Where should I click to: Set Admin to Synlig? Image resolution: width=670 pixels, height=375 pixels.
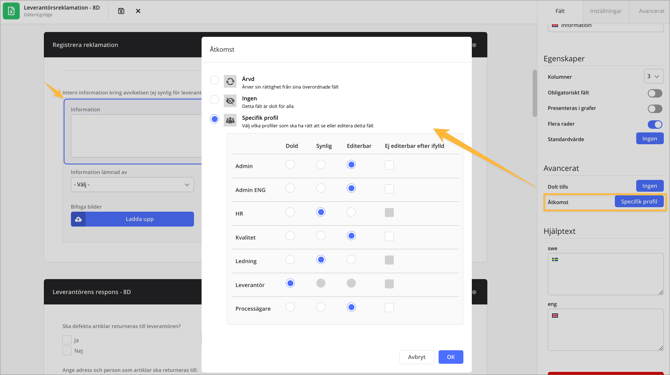click(x=321, y=164)
